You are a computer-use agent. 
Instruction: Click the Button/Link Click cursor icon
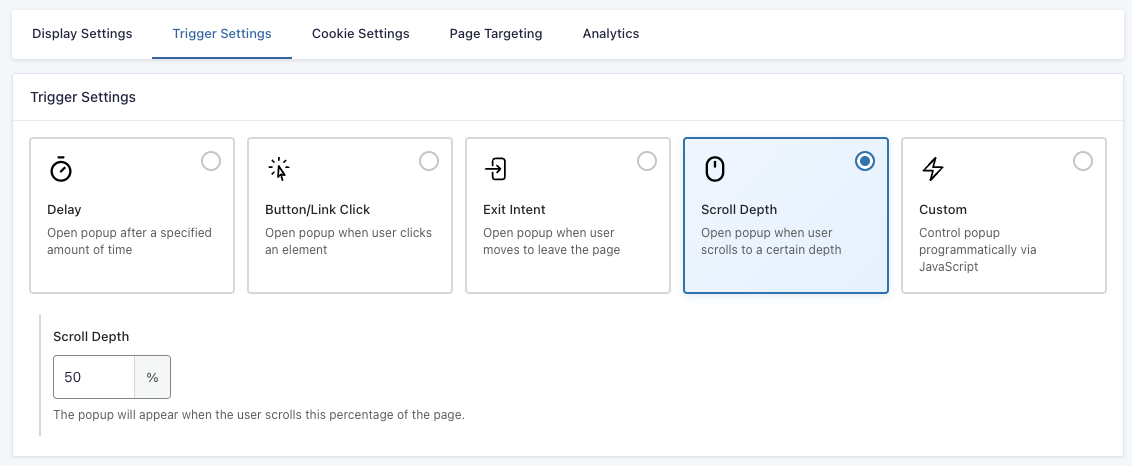[x=279, y=169]
